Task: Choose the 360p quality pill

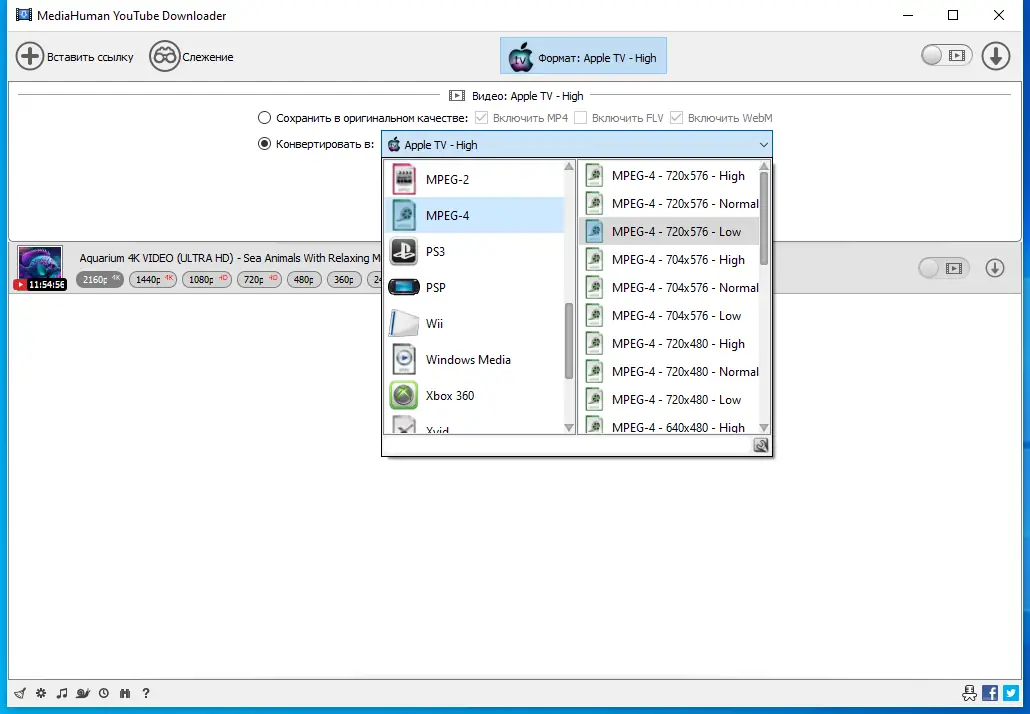Action: pyautogui.click(x=344, y=279)
